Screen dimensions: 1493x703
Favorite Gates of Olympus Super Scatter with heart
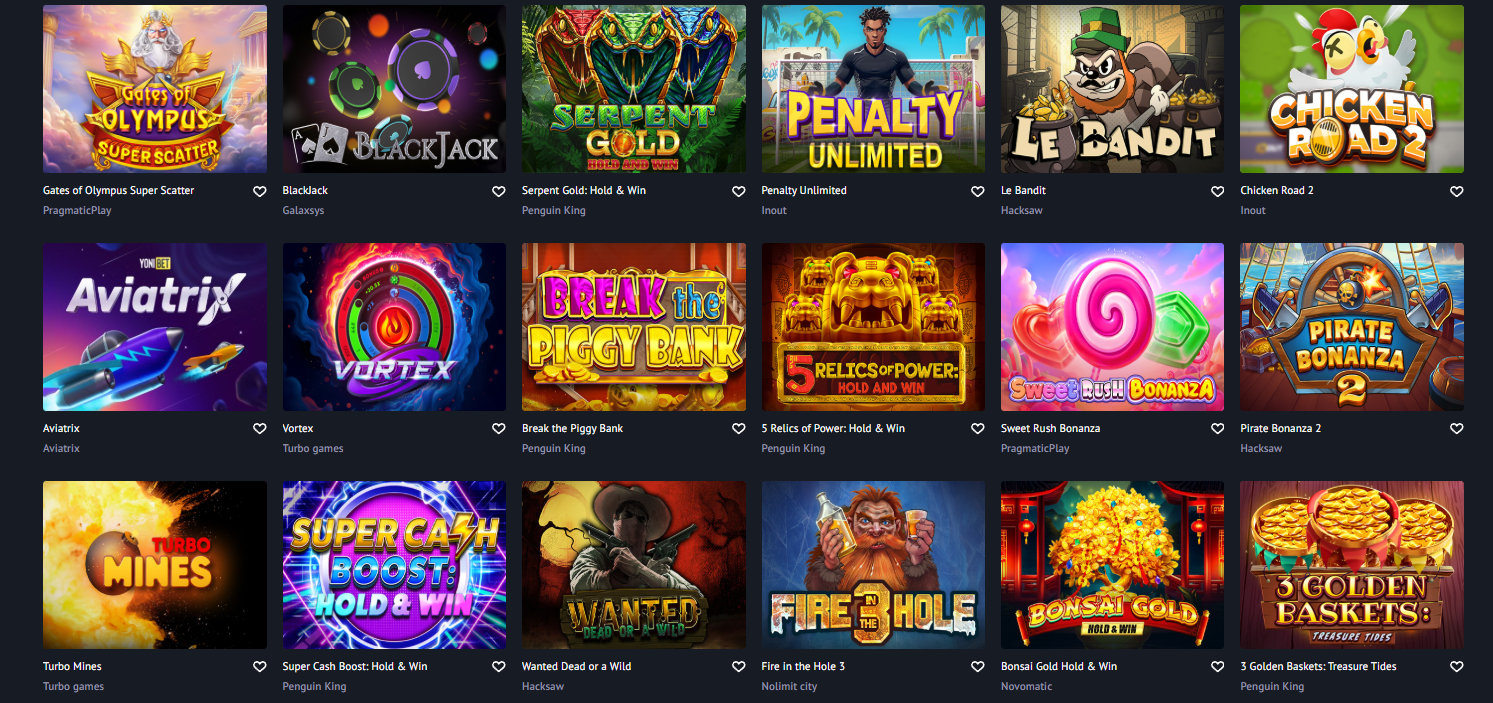(x=259, y=191)
